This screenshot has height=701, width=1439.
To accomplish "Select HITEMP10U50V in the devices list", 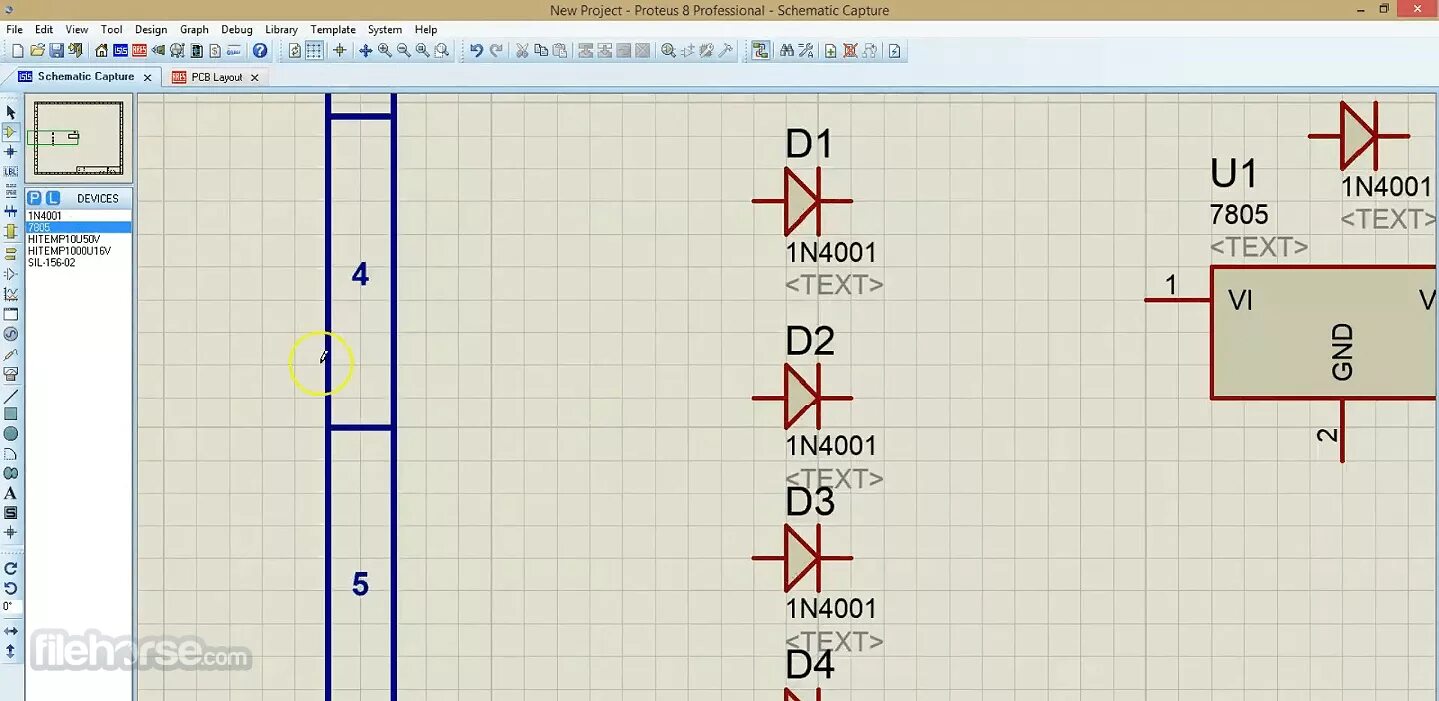I will click(x=79, y=240).
